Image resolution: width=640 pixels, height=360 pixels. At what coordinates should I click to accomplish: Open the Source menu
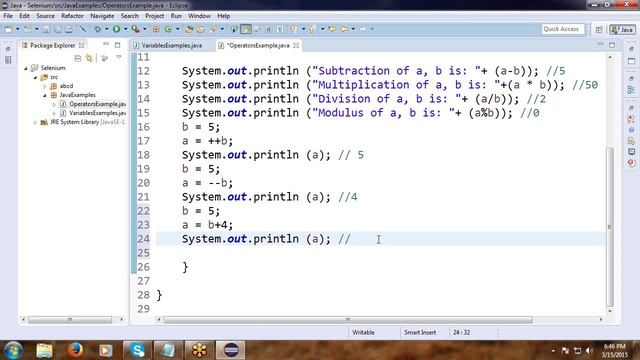pyautogui.click(x=45, y=16)
